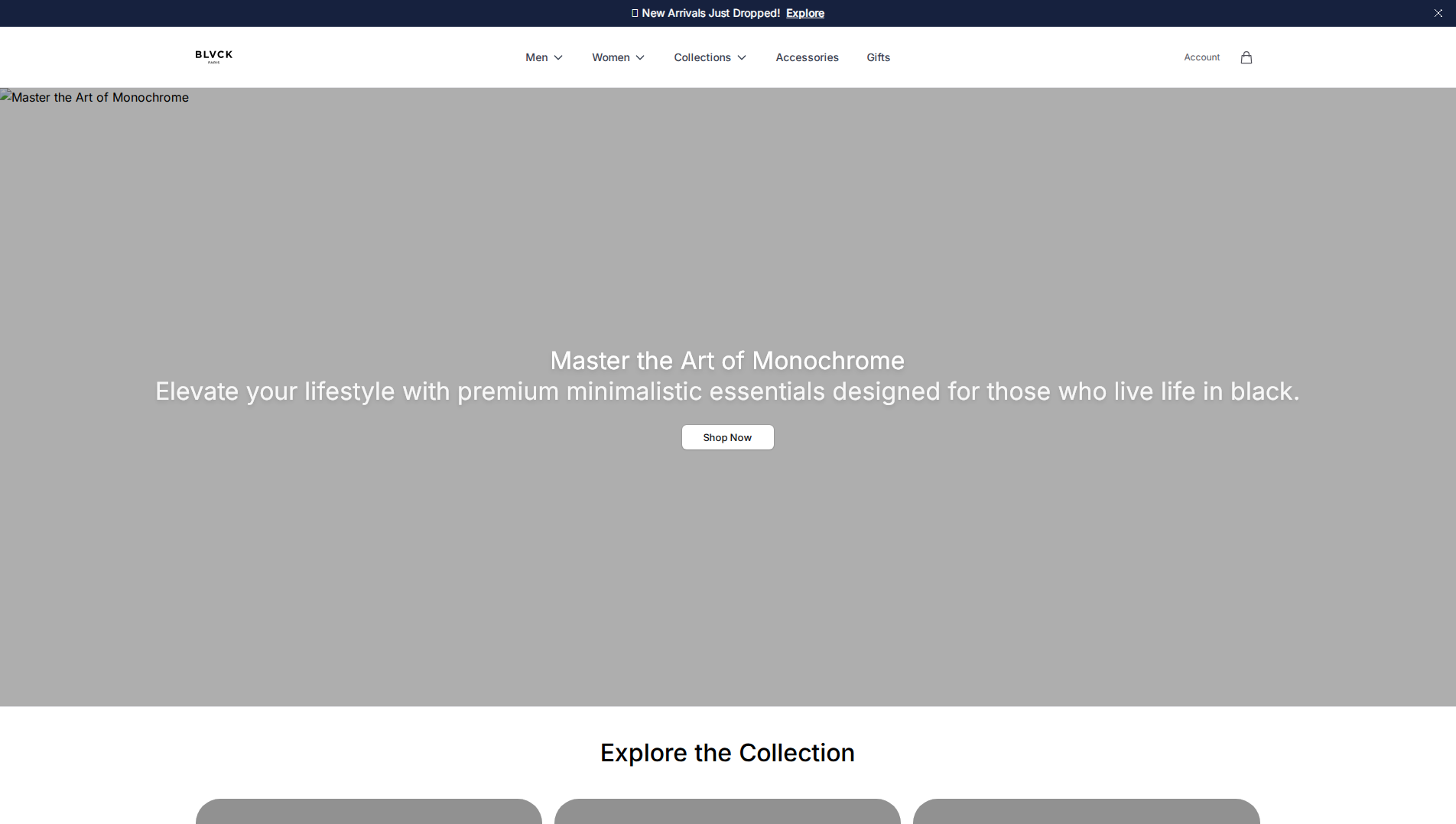Follow the Explore link in banner
The width and height of the screenshot is (1456, 824).
pos(805,13)
